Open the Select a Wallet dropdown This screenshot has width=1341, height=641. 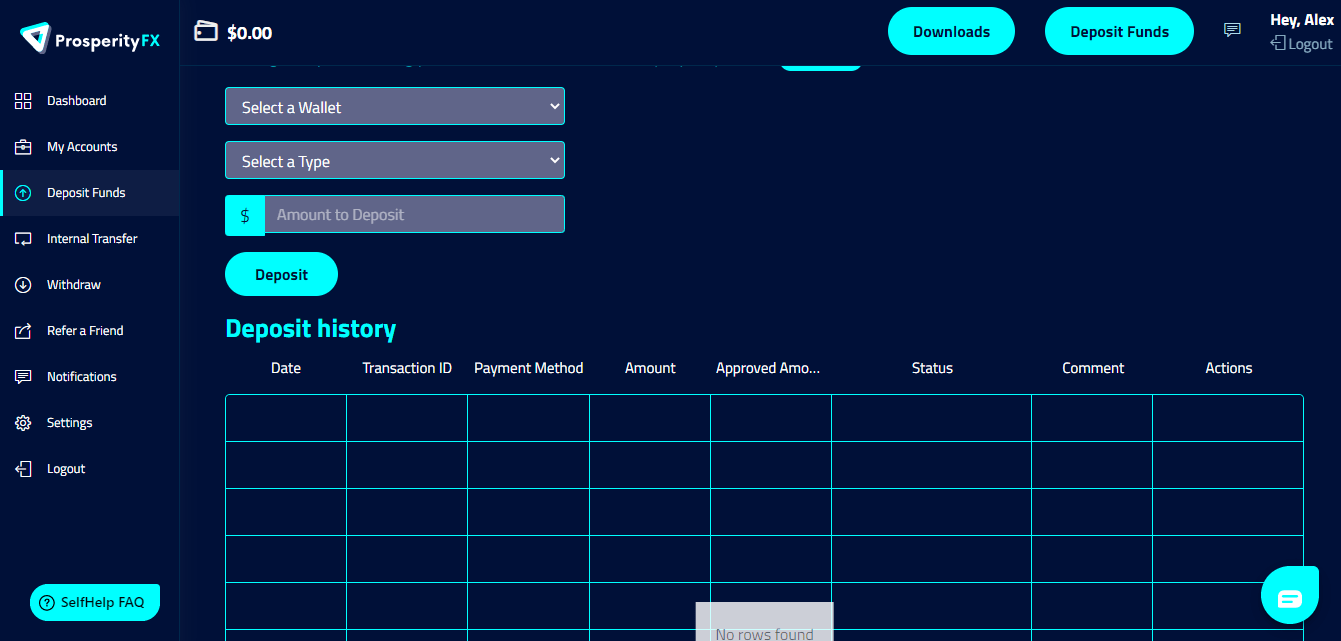click(394, 106)
